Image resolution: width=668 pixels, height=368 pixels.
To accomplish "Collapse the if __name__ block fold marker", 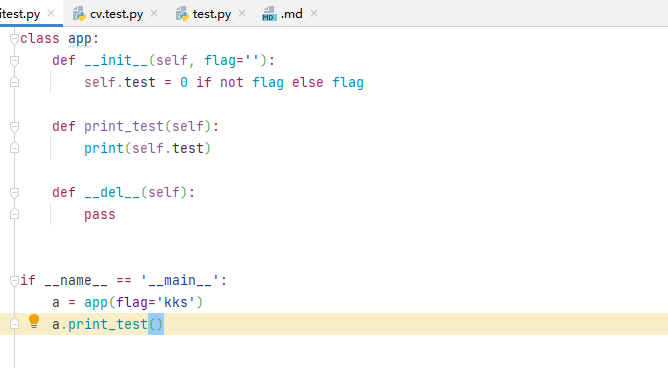I will [x=14, y=280].
